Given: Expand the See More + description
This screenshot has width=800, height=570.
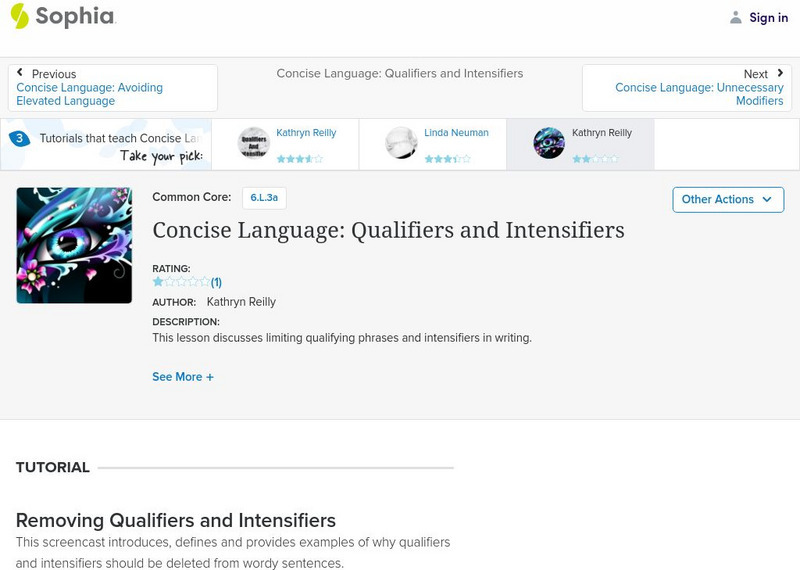Looking at the screenshot, I should (x=183, y=377).
